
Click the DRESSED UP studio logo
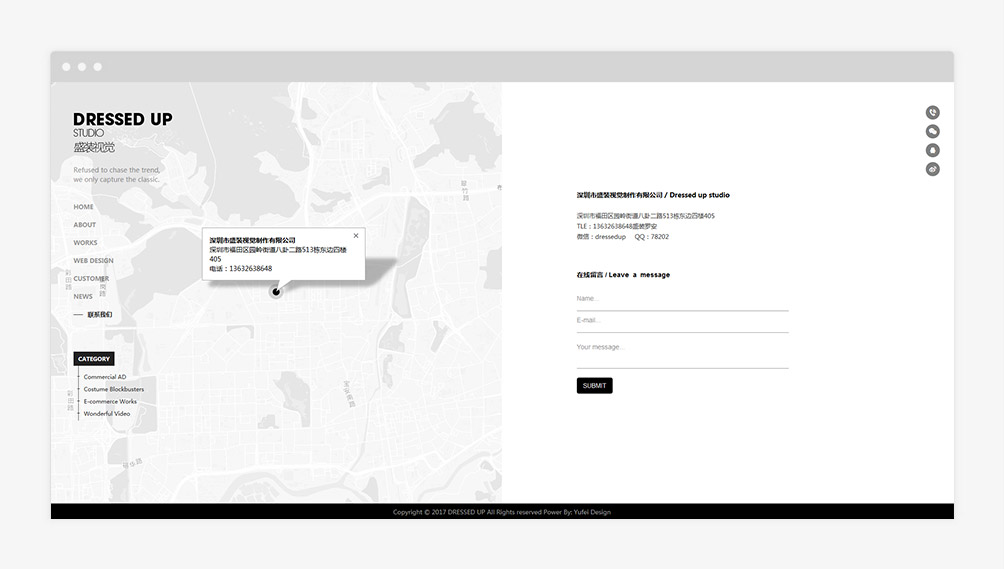pos(122,131)
